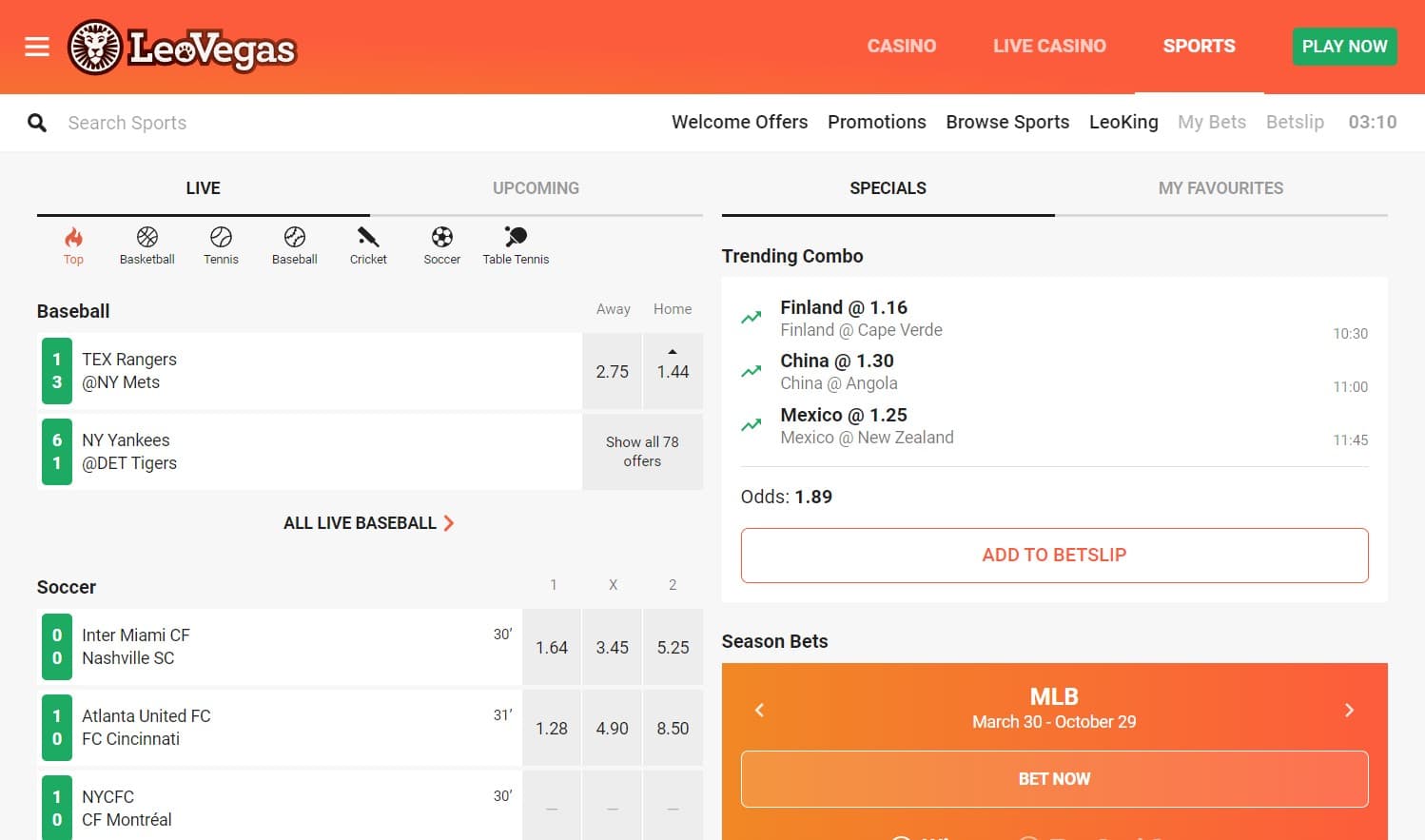The height and width of the screenshot is (840, 1425).
Task: Focus the Search Sports field
Action: pyautogui.click(x=127, y=123)
